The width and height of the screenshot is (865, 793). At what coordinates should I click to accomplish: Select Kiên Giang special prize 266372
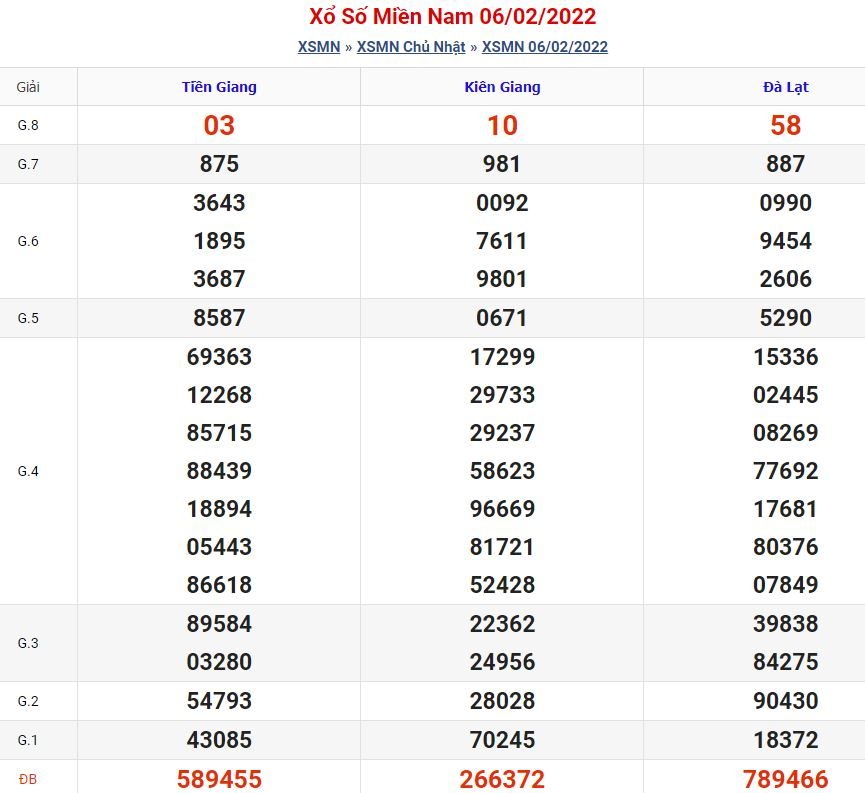click(x=502, y=779)
